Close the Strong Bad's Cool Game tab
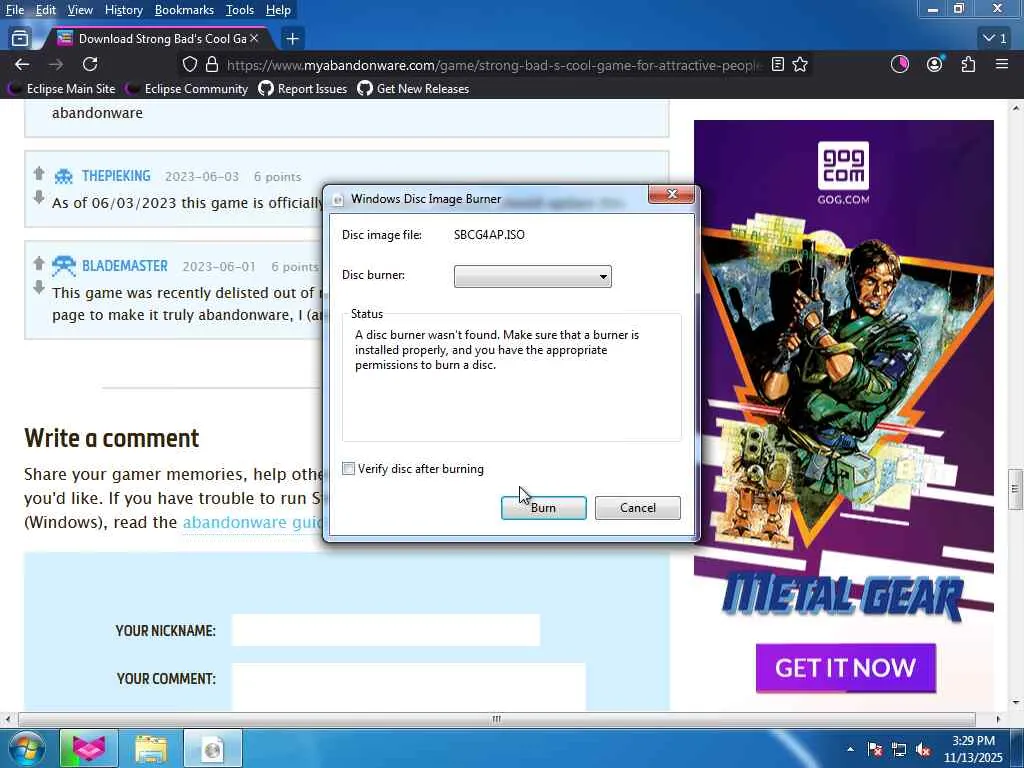The height and width of the screenshot is (768, 1024). [x=255, y=39]
